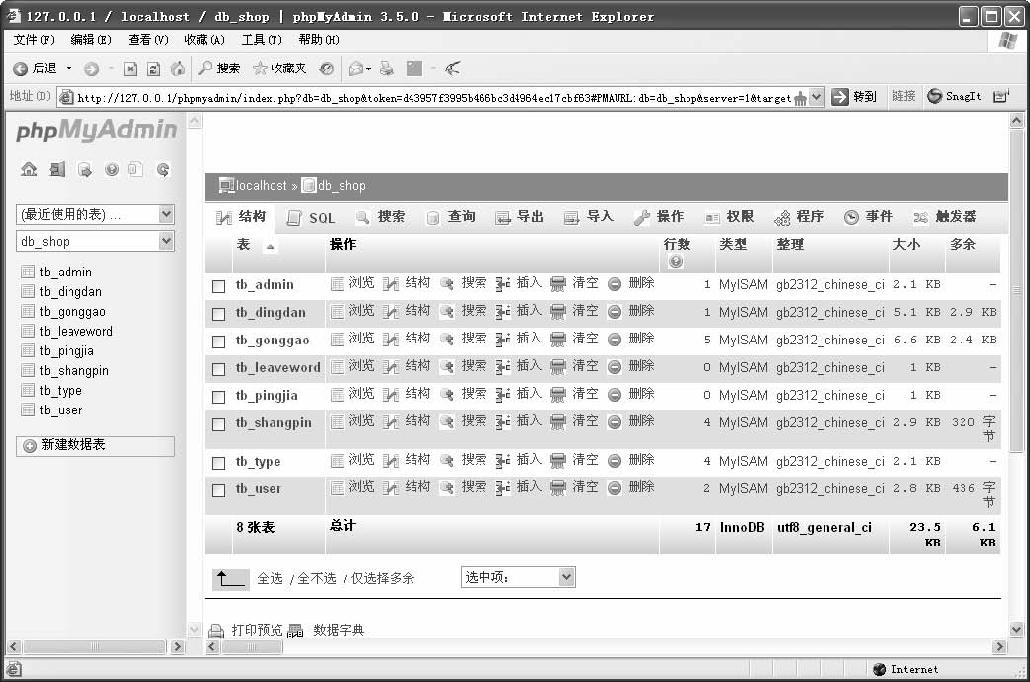Click tb_admin table icon in left sidebar
The width and height of the screenshot is (1030, 682).
[x=28, y=271]
